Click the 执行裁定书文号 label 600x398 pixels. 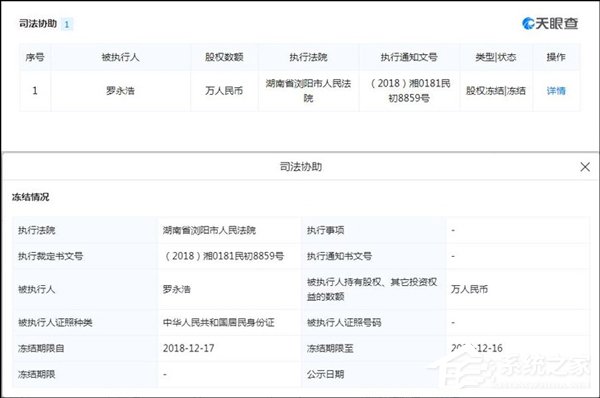click(x=51, y=256)
